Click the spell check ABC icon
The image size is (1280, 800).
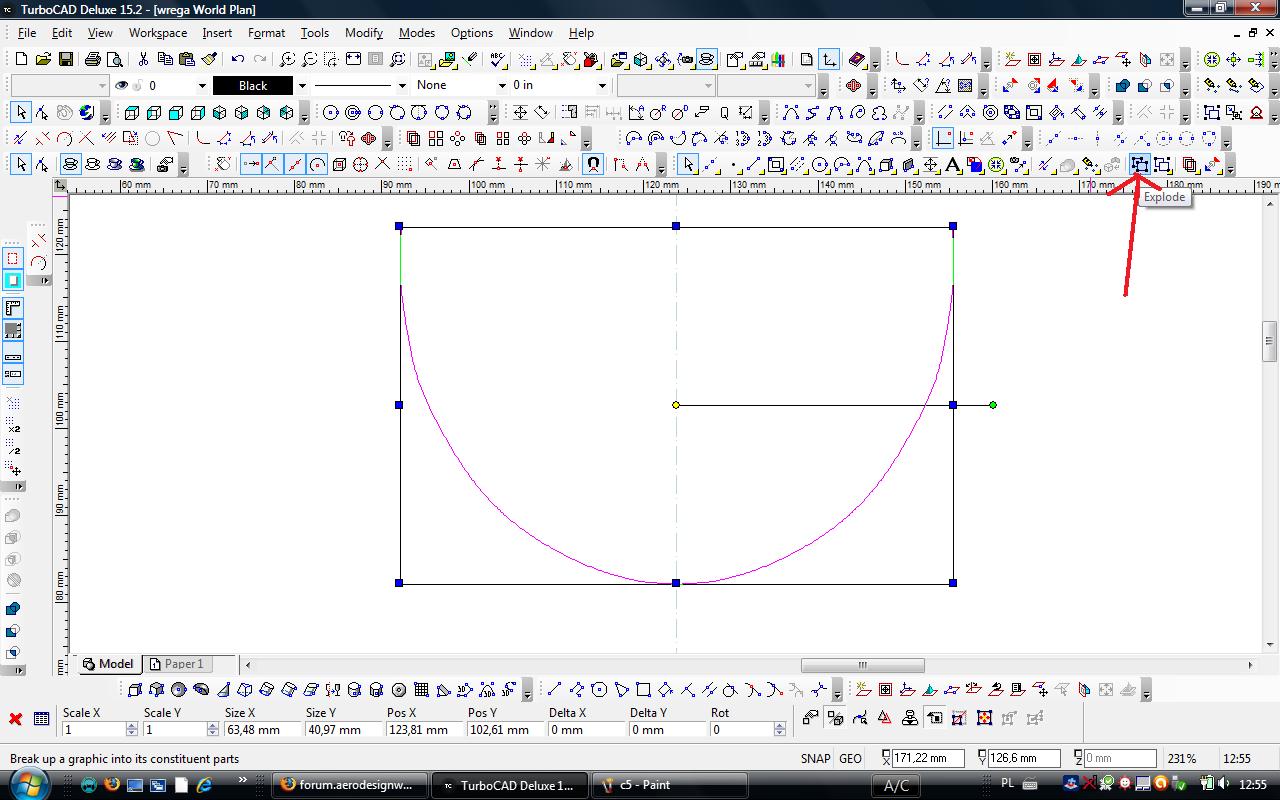(x=497, y=60)
